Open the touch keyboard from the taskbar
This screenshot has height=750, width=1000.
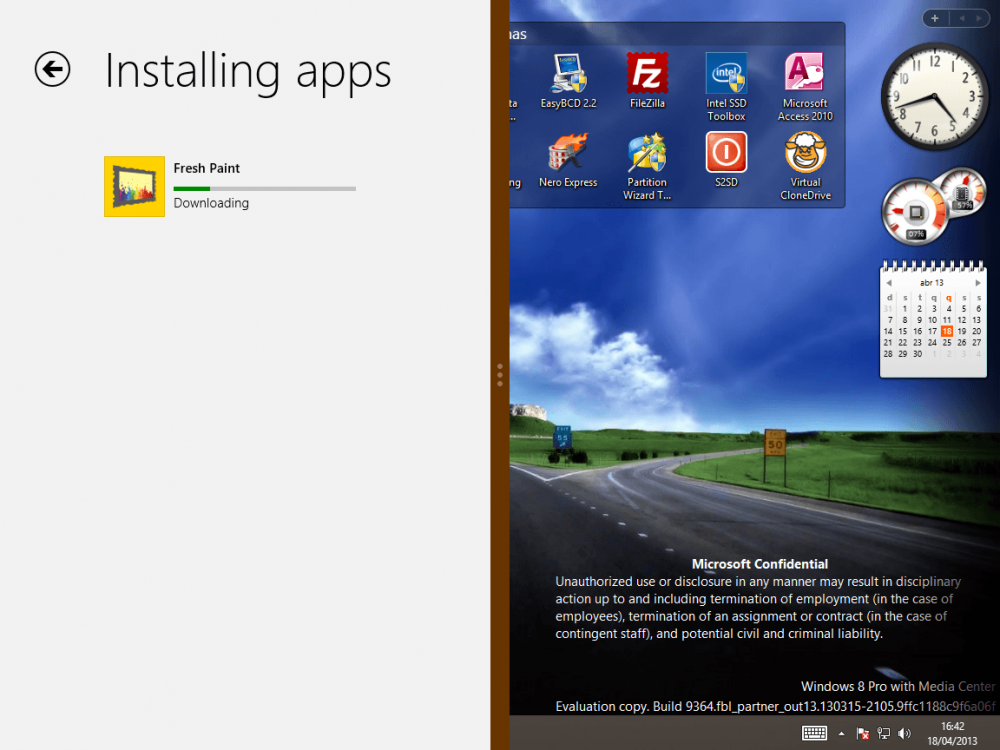coord(814,733)
